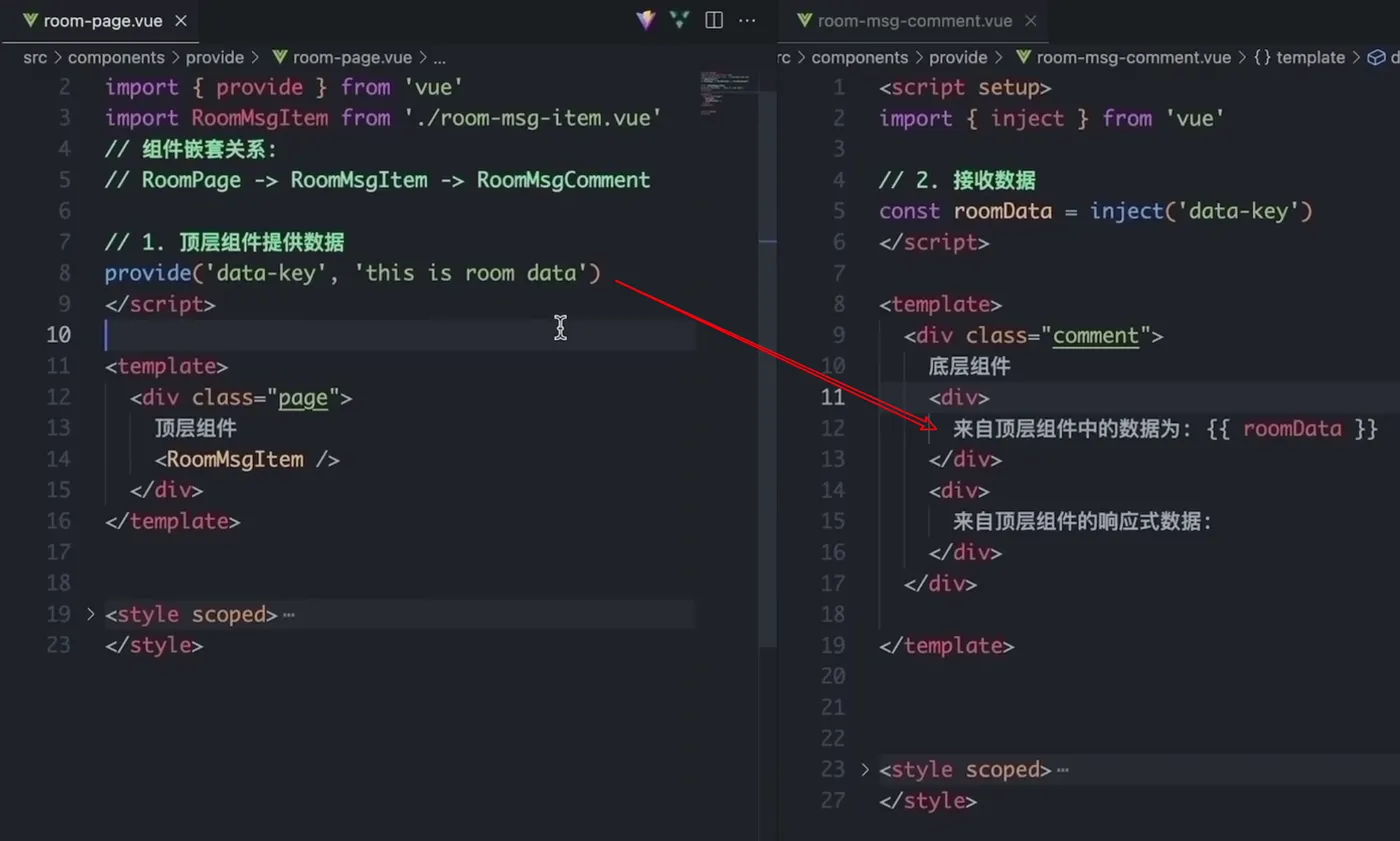Click the {{ roomData }} interpolation line

point(1166,428)
